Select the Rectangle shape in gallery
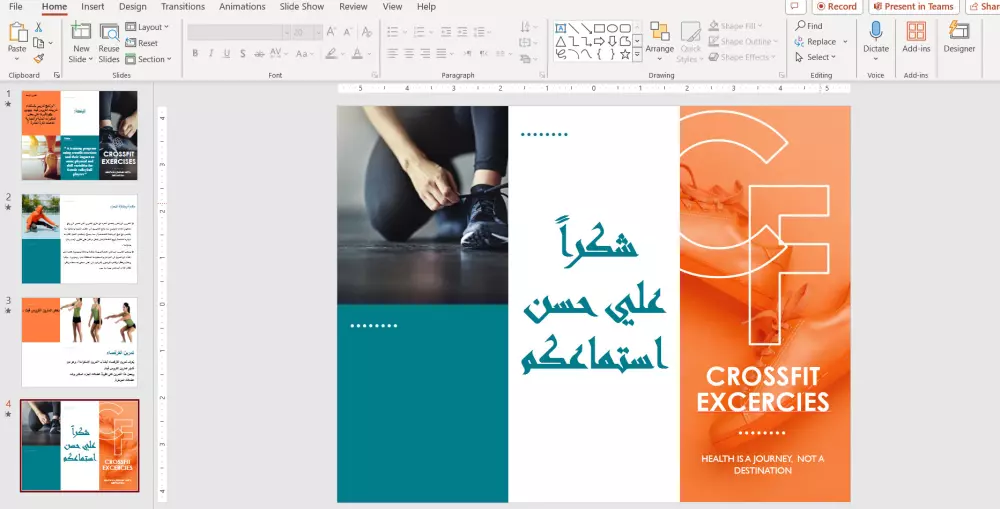This screenshot has height=509, width=1000. [599, 28]
